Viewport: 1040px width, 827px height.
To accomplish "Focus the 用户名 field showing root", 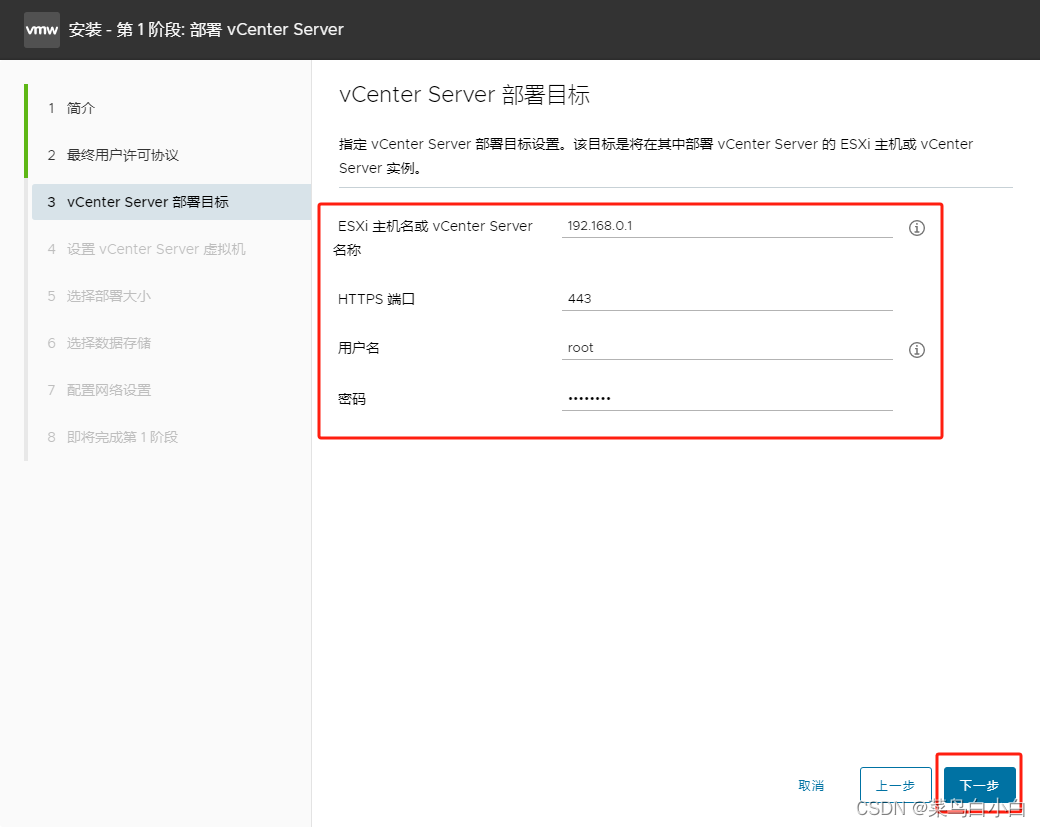I will [727, 348].
